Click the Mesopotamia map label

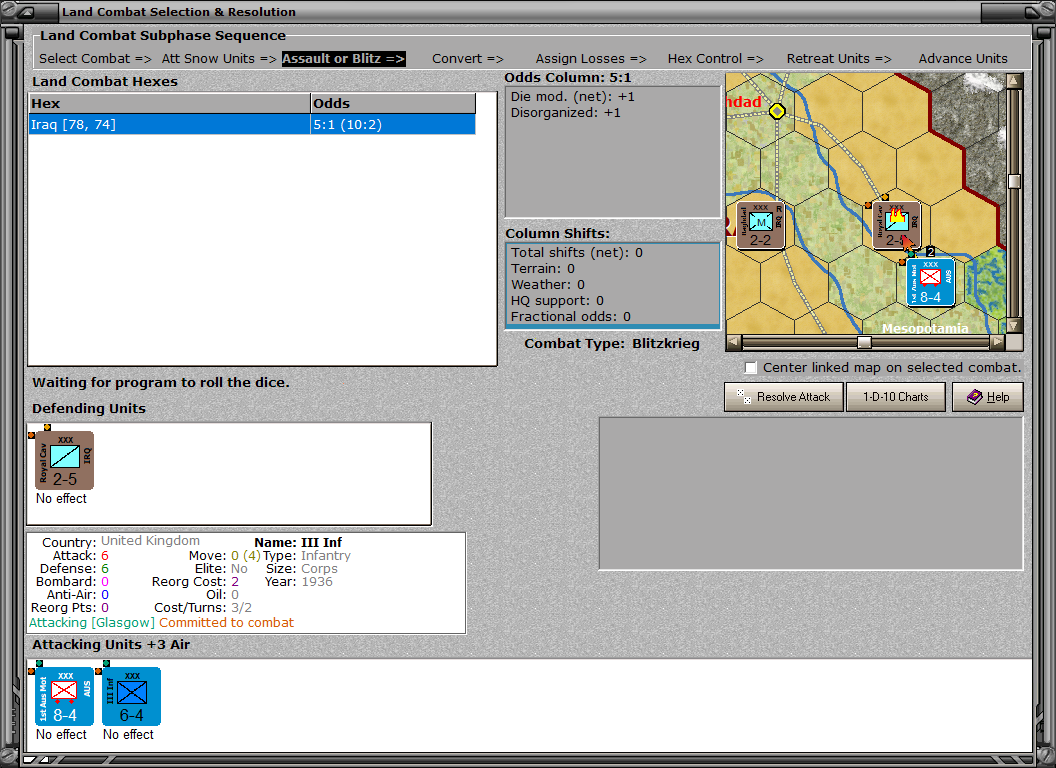(925, 328)
